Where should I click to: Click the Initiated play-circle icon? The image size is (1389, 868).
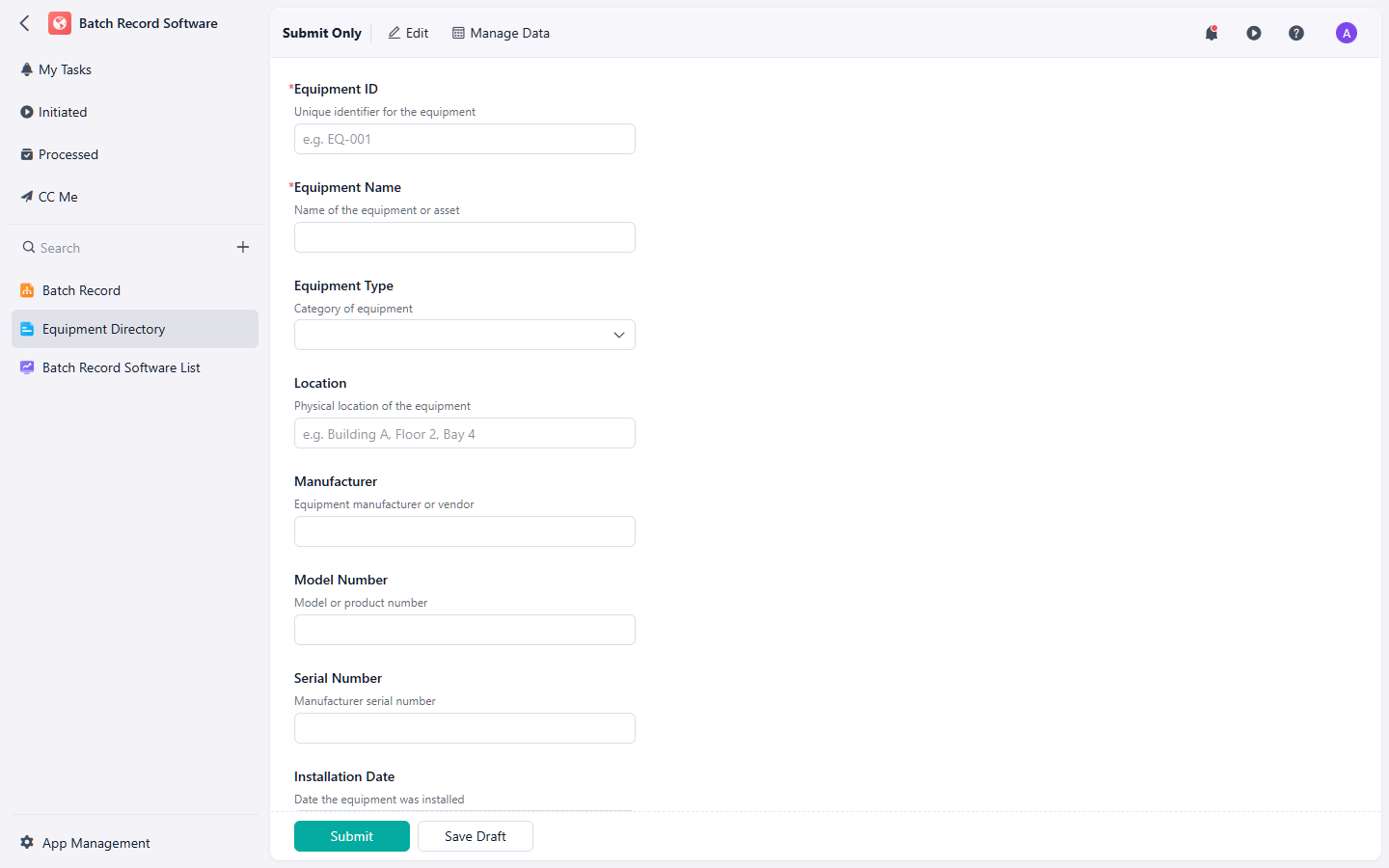[27, 112]
